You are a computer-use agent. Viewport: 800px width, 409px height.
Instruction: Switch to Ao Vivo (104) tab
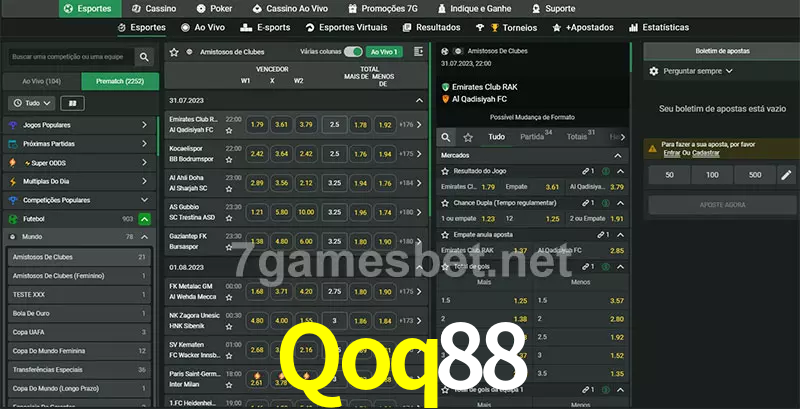(x=40, y=80)
